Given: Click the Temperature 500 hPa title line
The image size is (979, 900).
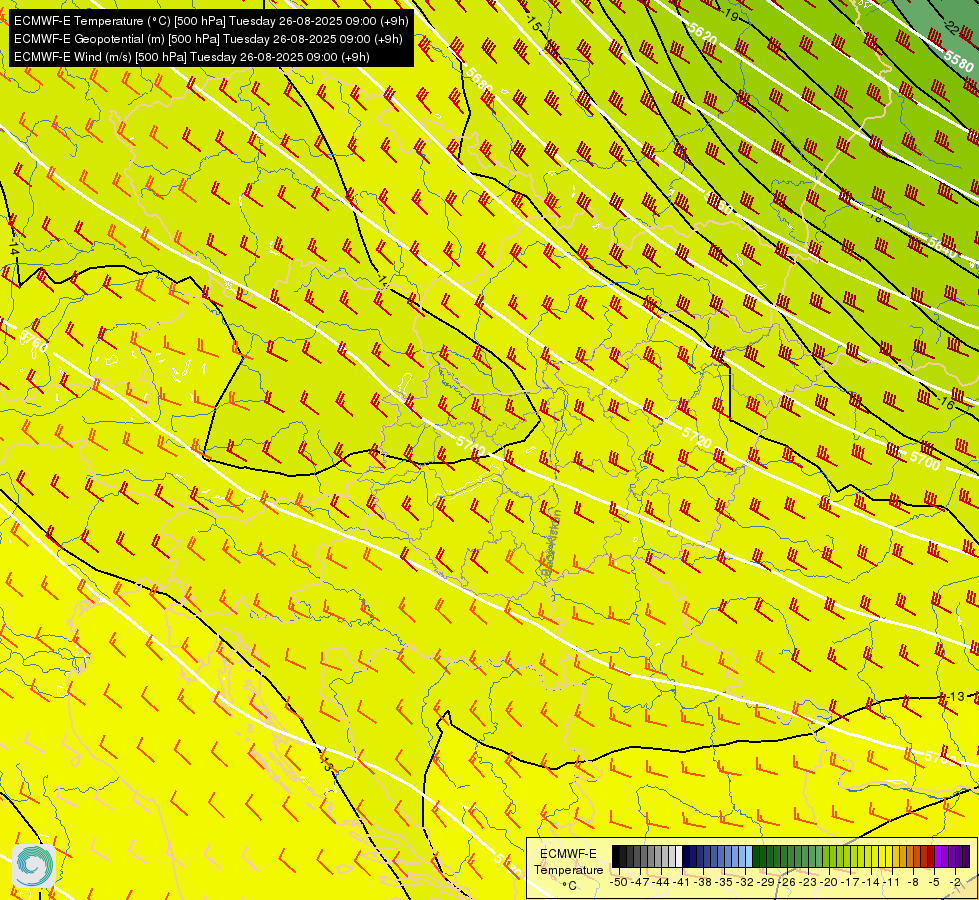Looking at the screenshot, I should click(x=211, y=21).
